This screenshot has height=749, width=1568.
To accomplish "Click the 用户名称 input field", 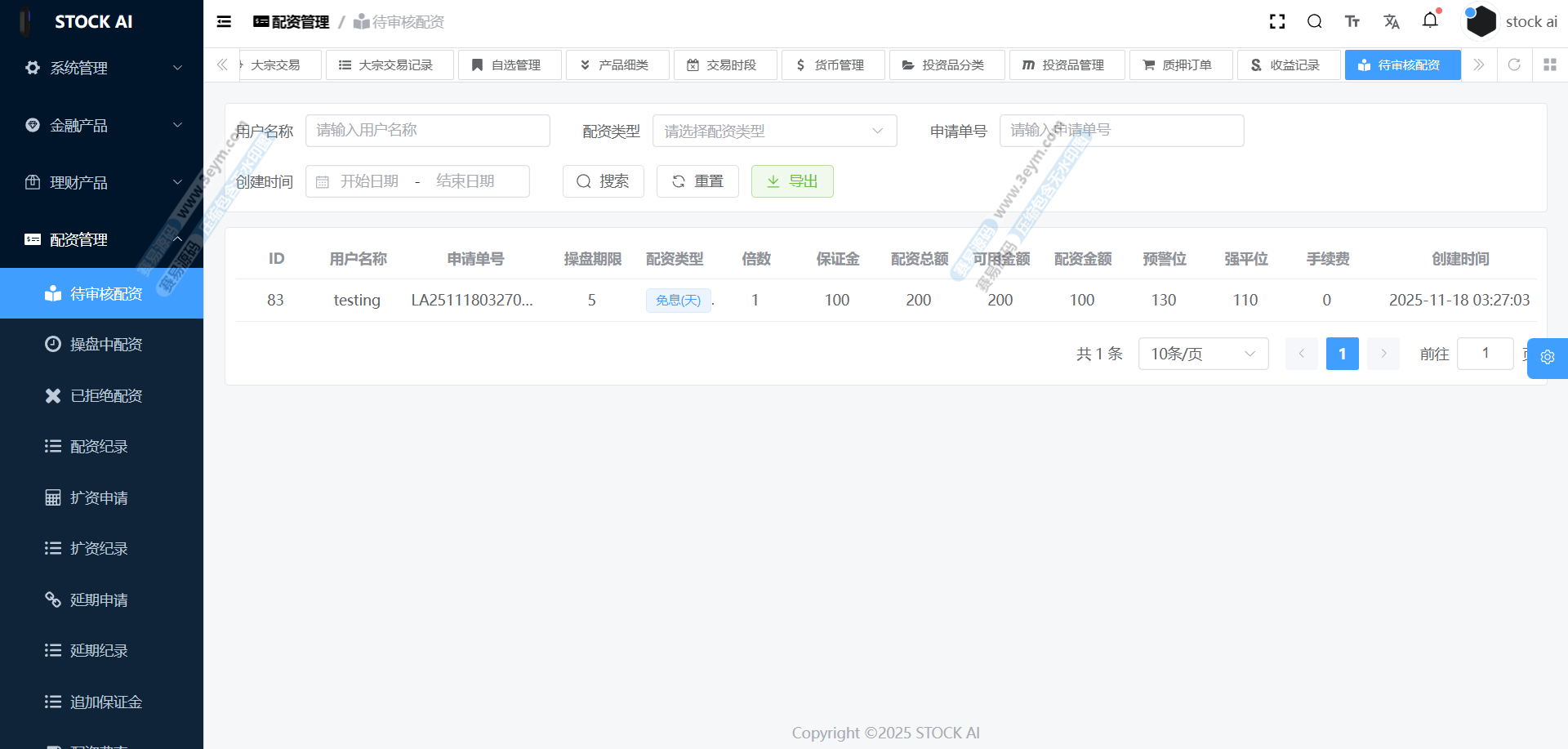I will point(427,131).
